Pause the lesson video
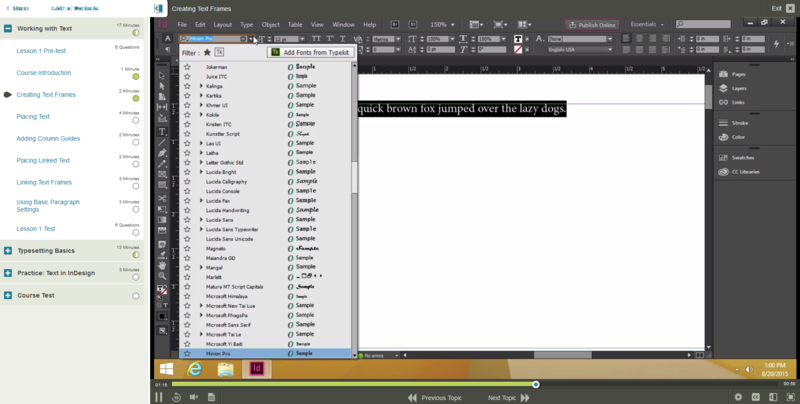This screenshot has height=404, width=800. click(159, 397)
